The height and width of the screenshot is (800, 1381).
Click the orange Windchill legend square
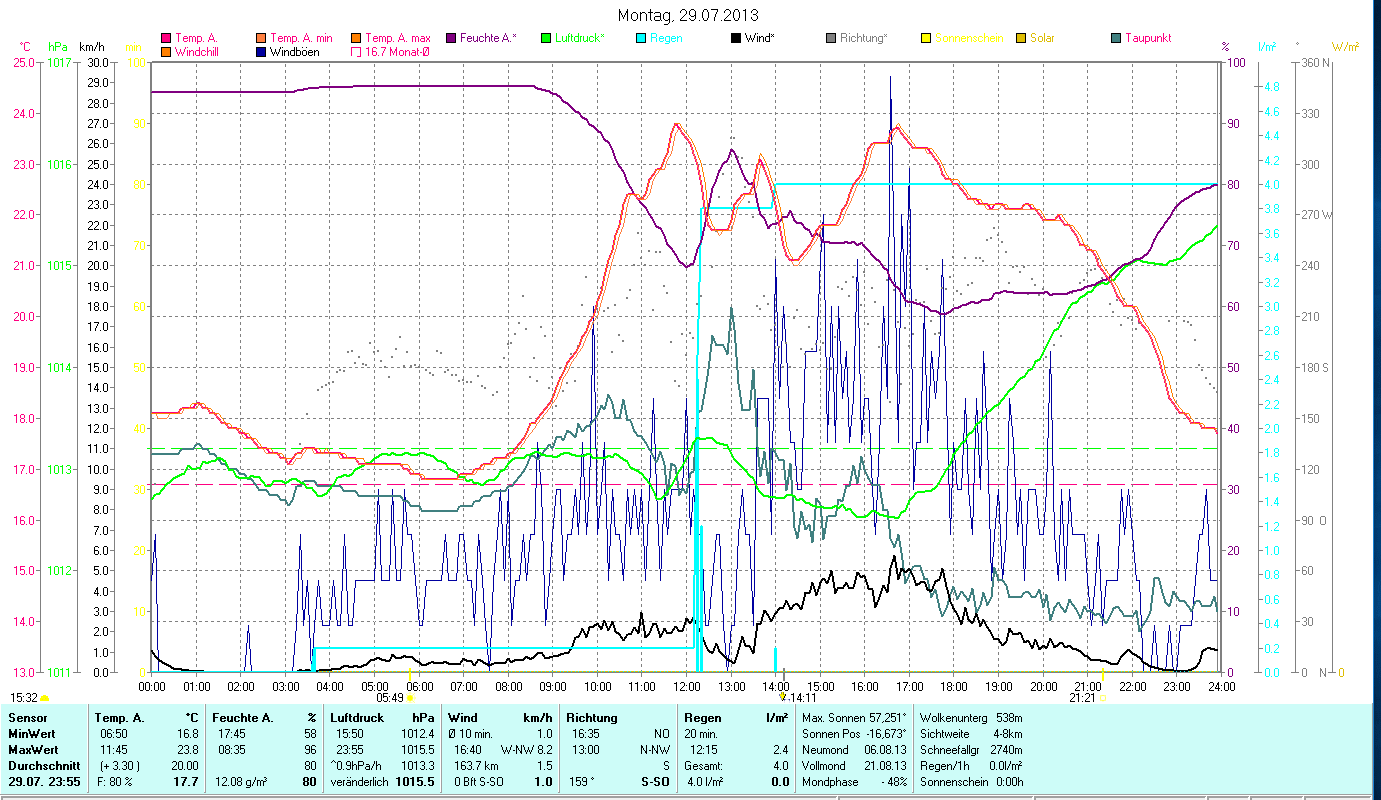pos(166,51)
